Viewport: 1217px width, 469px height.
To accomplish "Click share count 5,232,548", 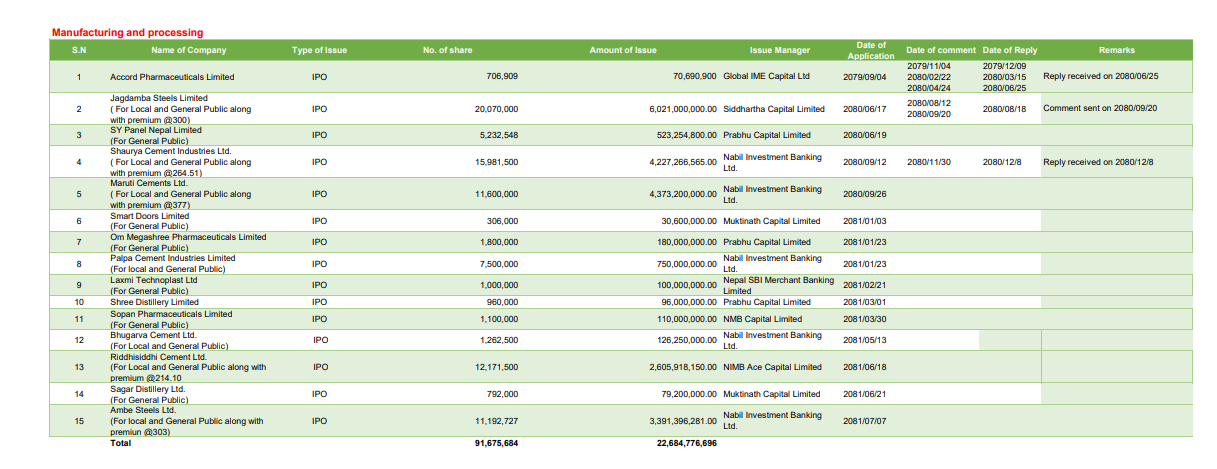I will [499, 135].
